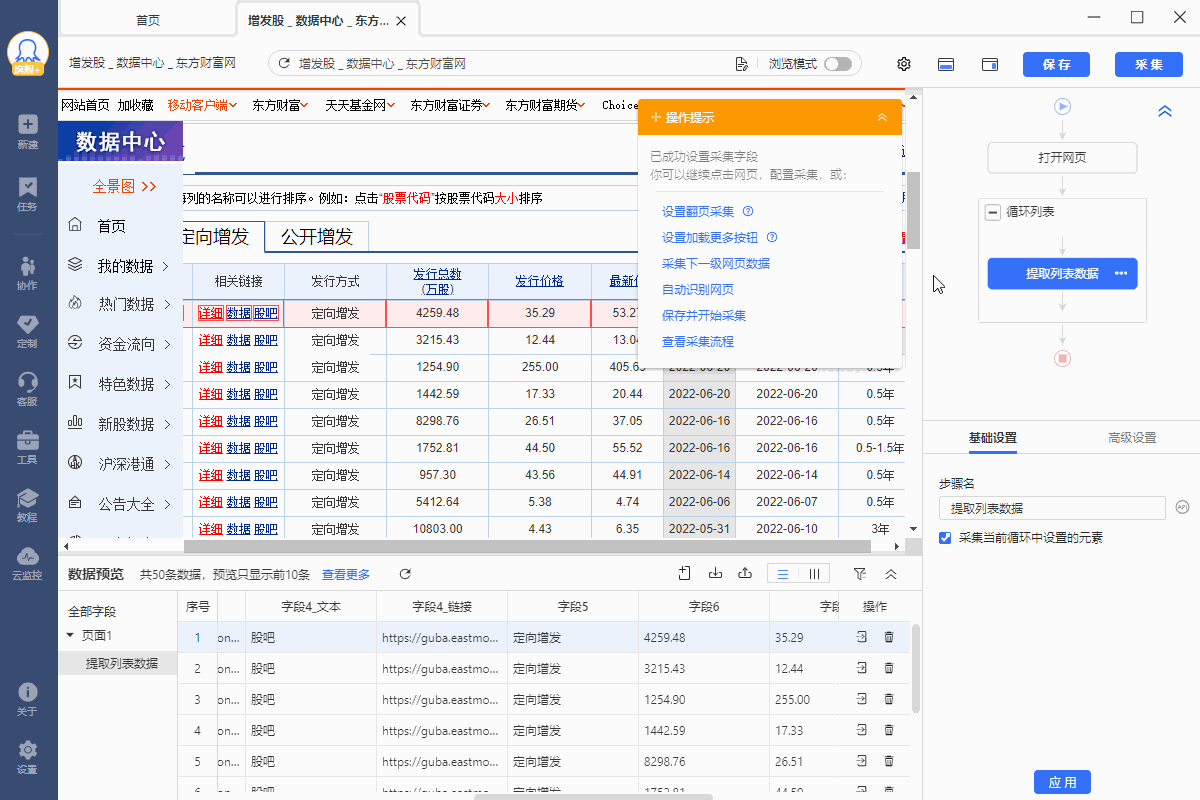
Task: Open 新建 in the left sidebar
Action: 28,131
